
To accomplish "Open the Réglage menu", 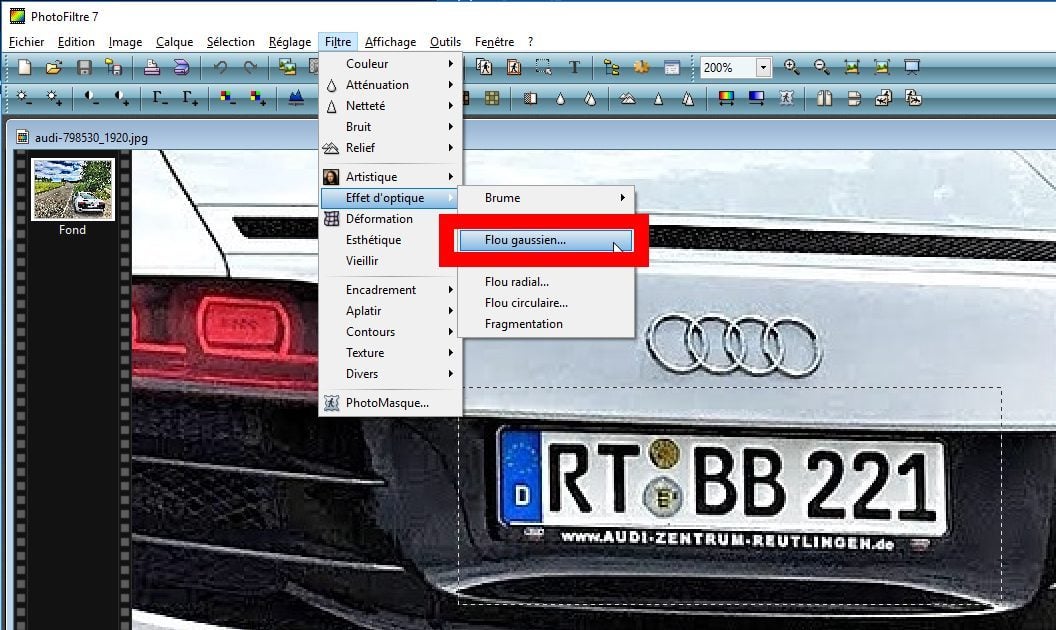I will tap(290, 42).
